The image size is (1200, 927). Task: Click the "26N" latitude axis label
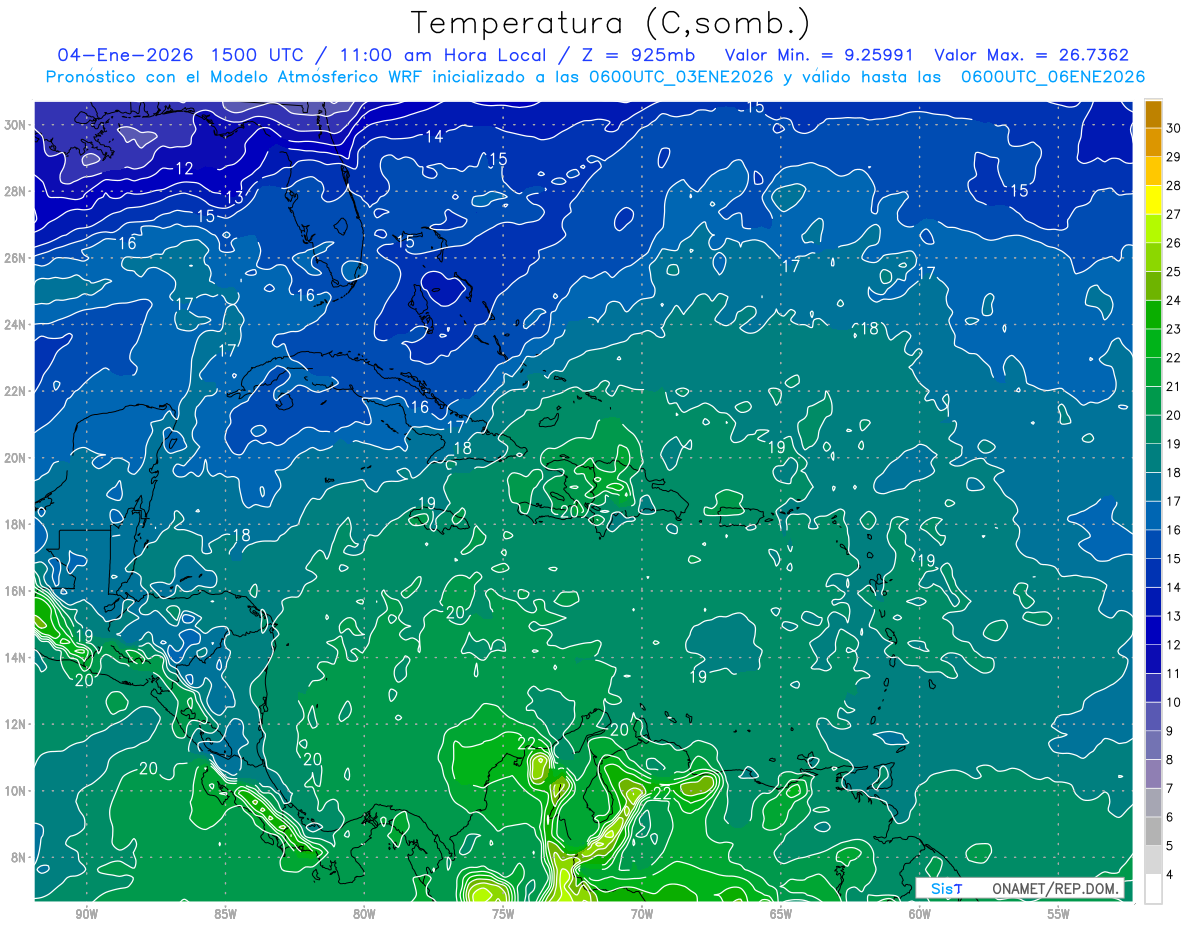[x=16, y=258]
